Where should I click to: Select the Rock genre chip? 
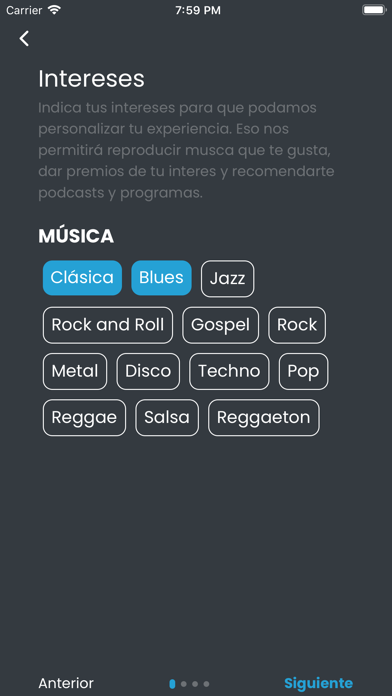click(297, 325)
